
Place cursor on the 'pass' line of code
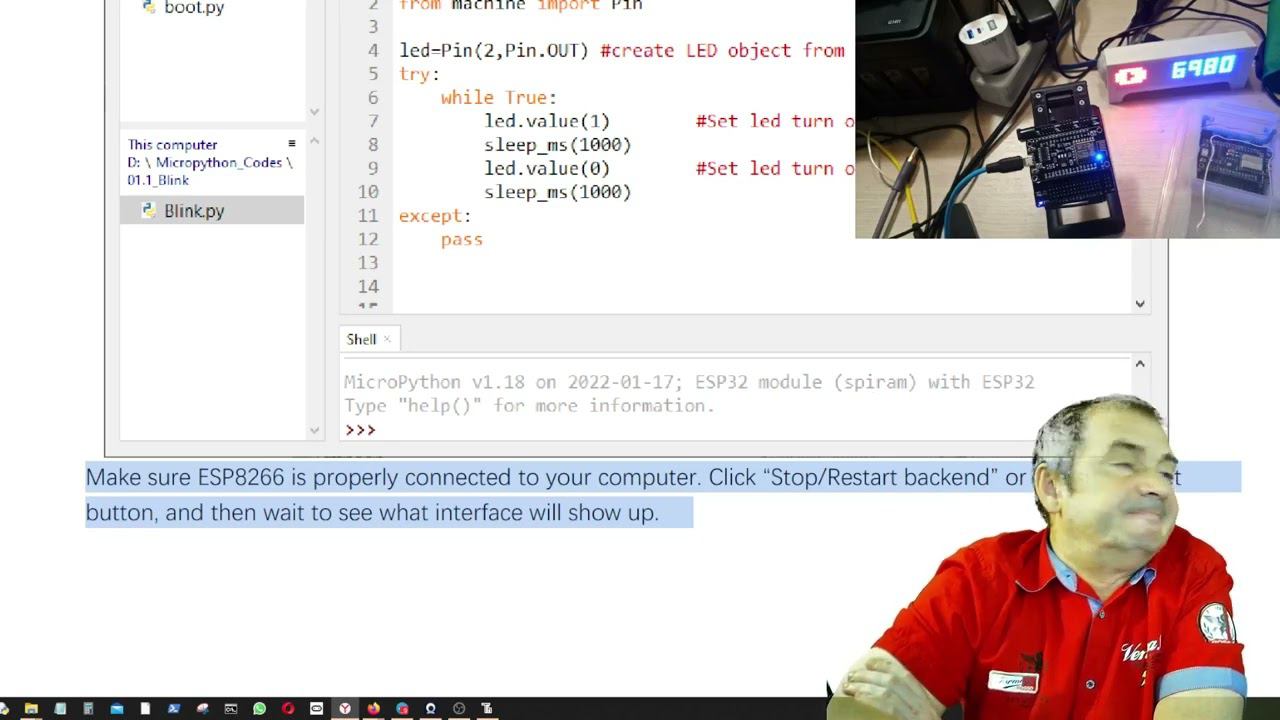click(462, 239)
